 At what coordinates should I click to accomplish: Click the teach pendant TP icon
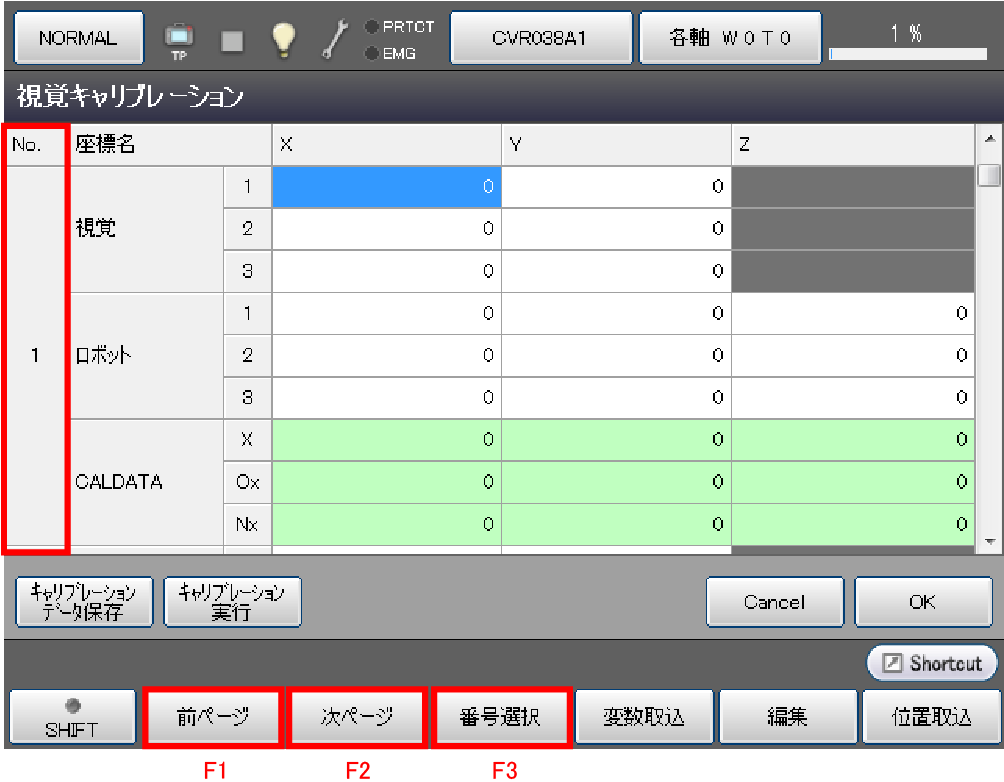(178, 39)
